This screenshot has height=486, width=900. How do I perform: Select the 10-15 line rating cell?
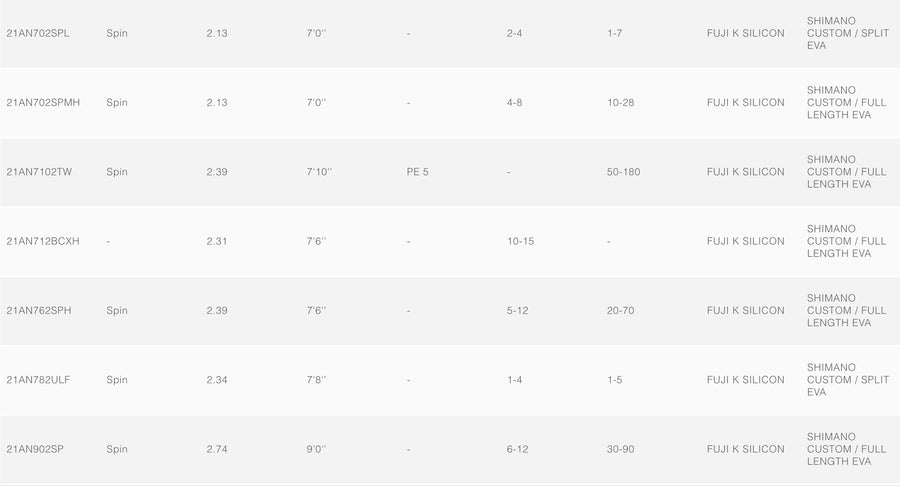click(x=520, y=241)
